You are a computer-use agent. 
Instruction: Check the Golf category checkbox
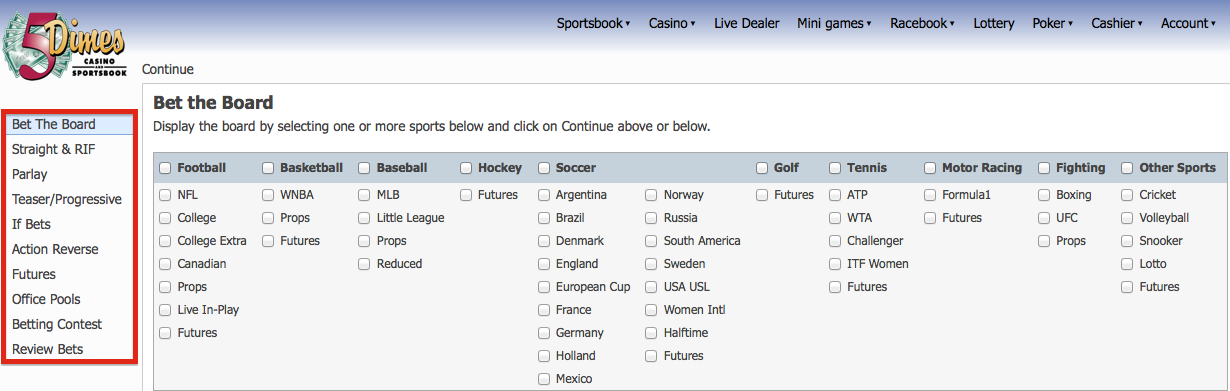point(762,168)
